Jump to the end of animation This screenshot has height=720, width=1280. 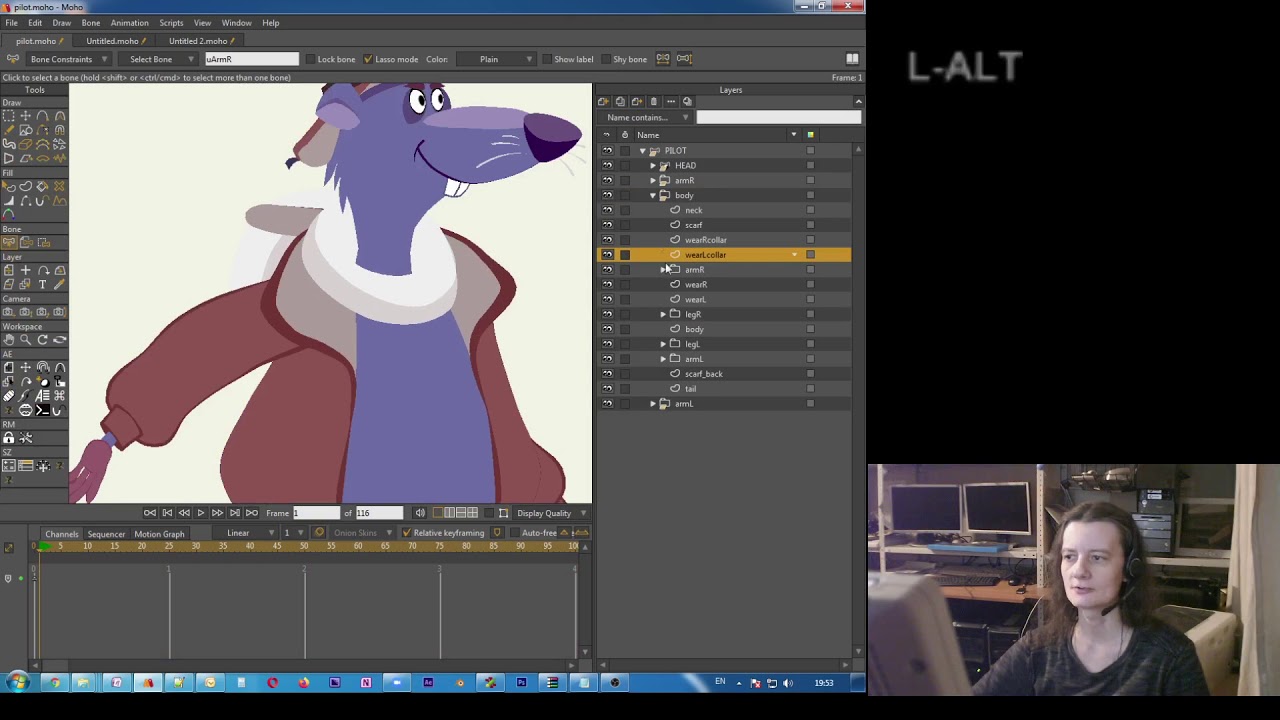coord(251,513)
